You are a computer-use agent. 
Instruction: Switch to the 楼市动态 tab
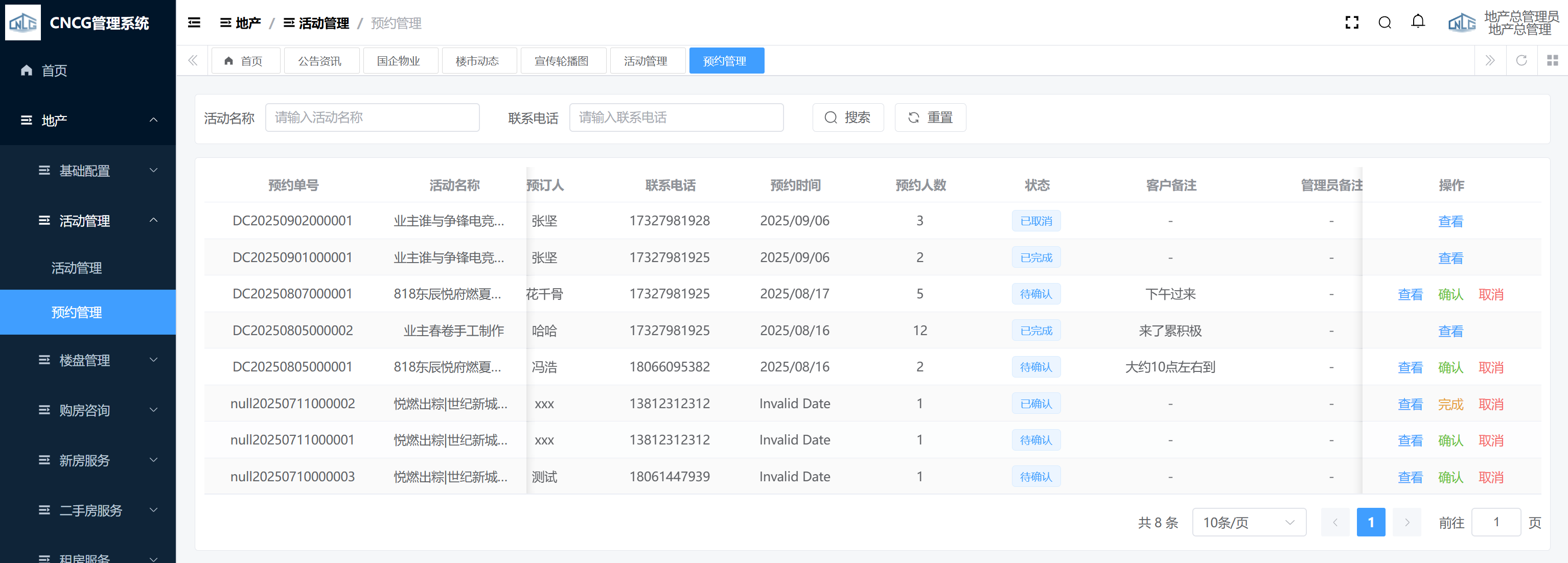pos(478,61)
